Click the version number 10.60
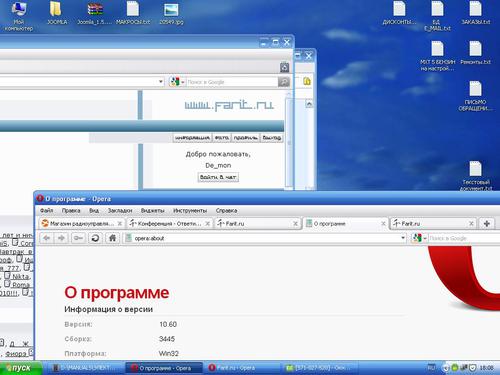Screen dimensions: 500x375 tap(168, 324)
